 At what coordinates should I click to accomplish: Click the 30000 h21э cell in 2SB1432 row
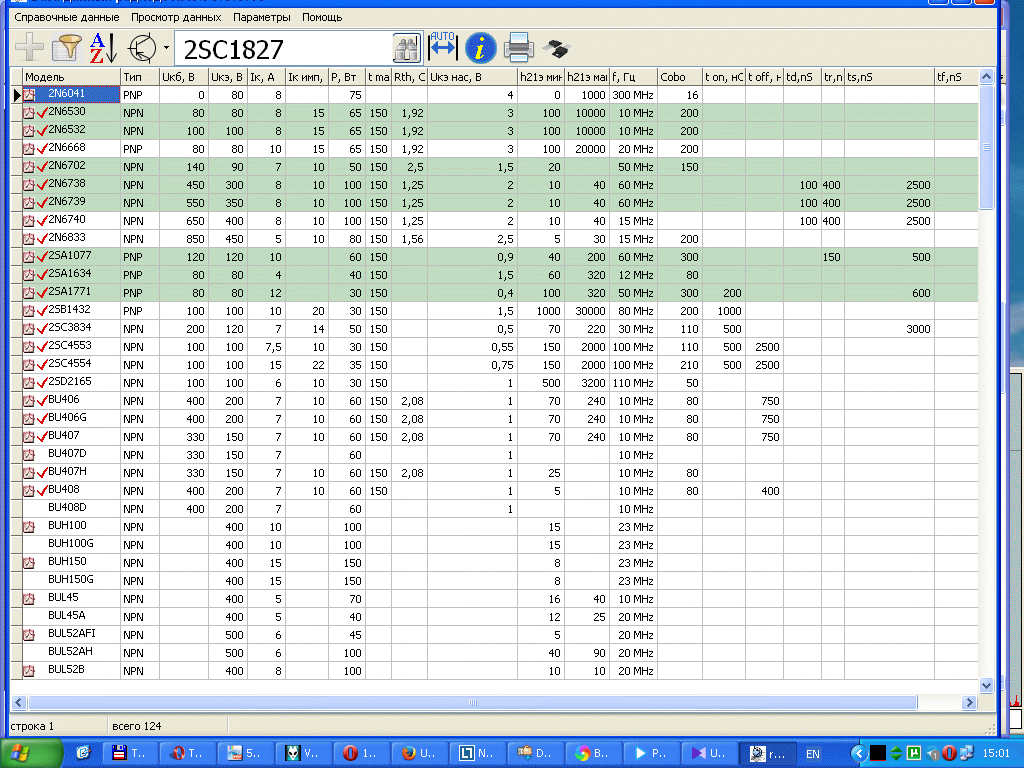587,312
